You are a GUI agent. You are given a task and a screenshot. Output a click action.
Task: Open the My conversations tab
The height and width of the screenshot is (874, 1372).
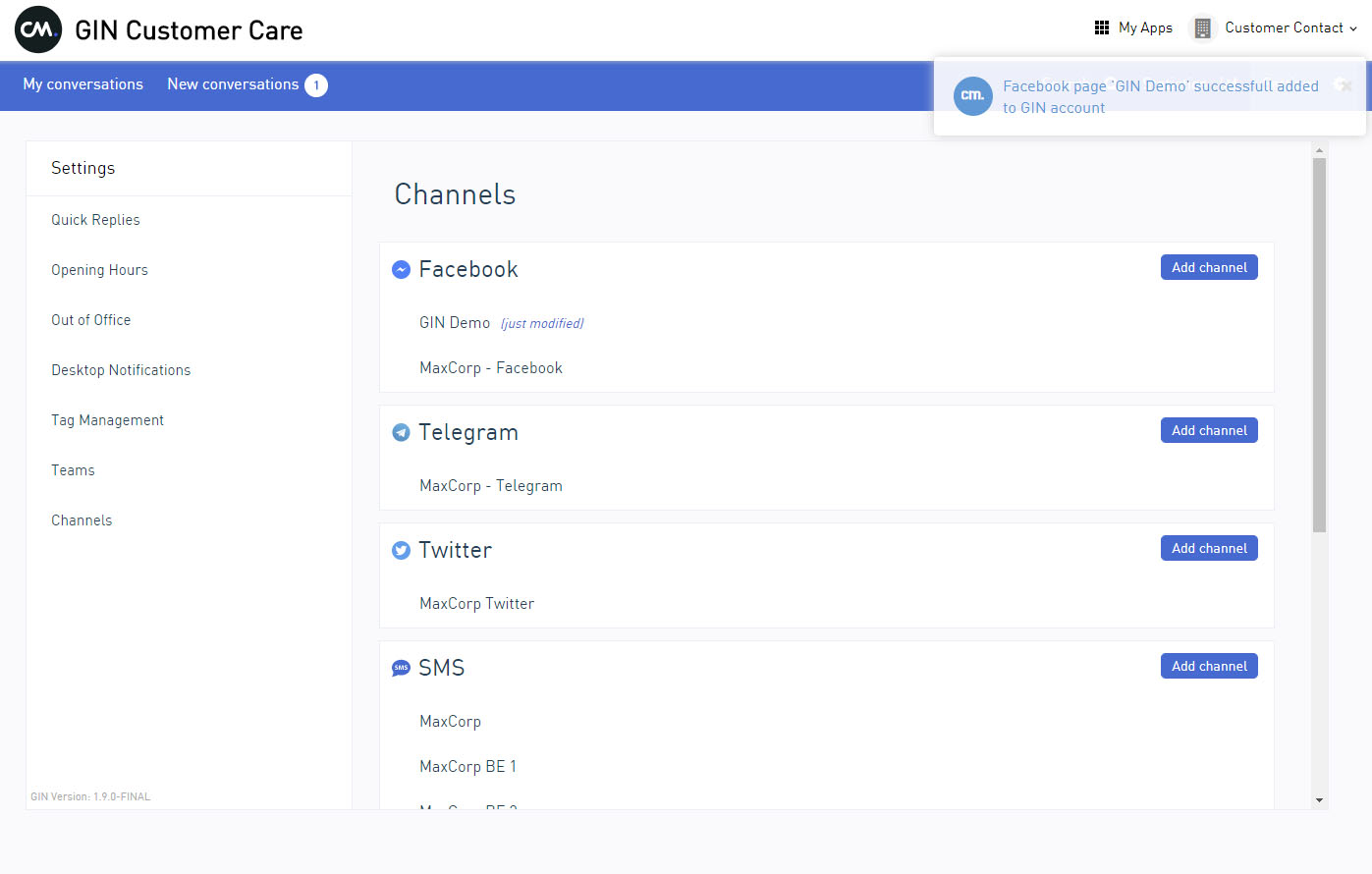pyautogui.click(x=83, y=84)
